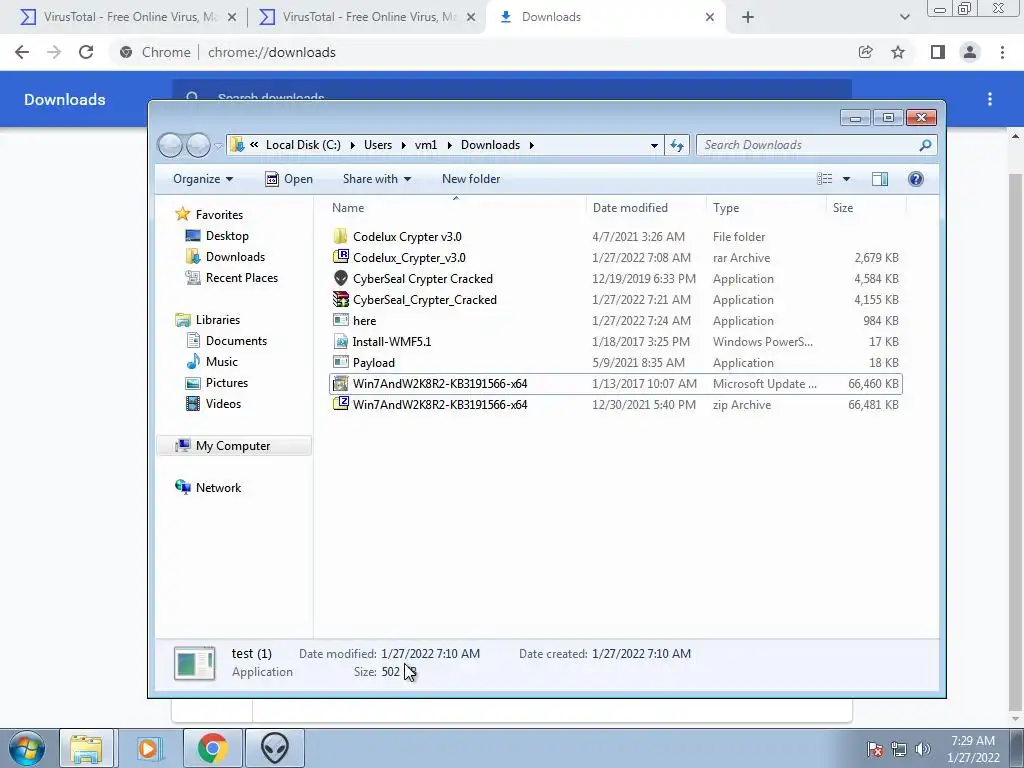This screenshot has width=1024, height=768.
Task: Expand the recent pages dropdown next to forward button
Action: [218, 146]
